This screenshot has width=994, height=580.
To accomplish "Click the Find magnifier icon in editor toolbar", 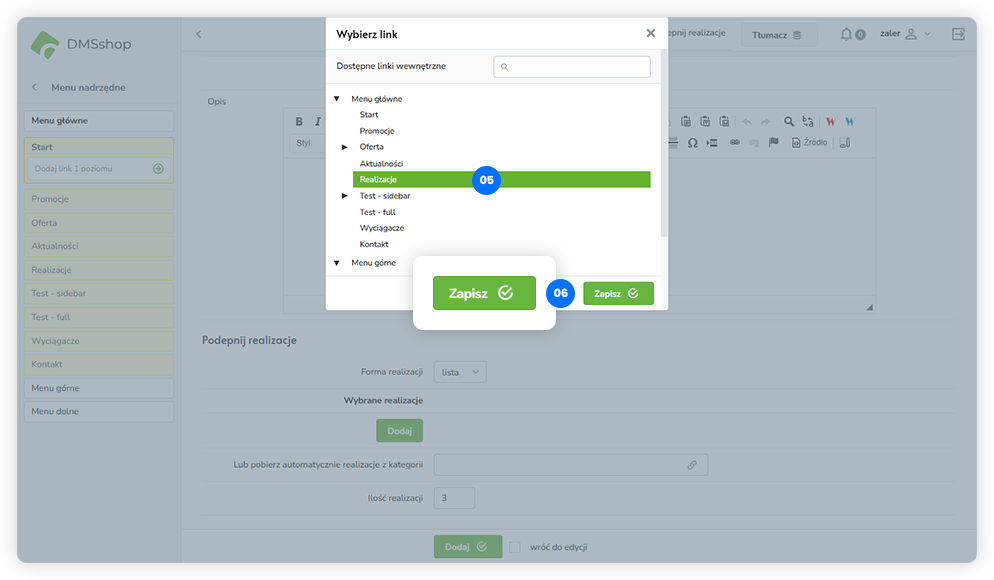I will click(789, 122).
